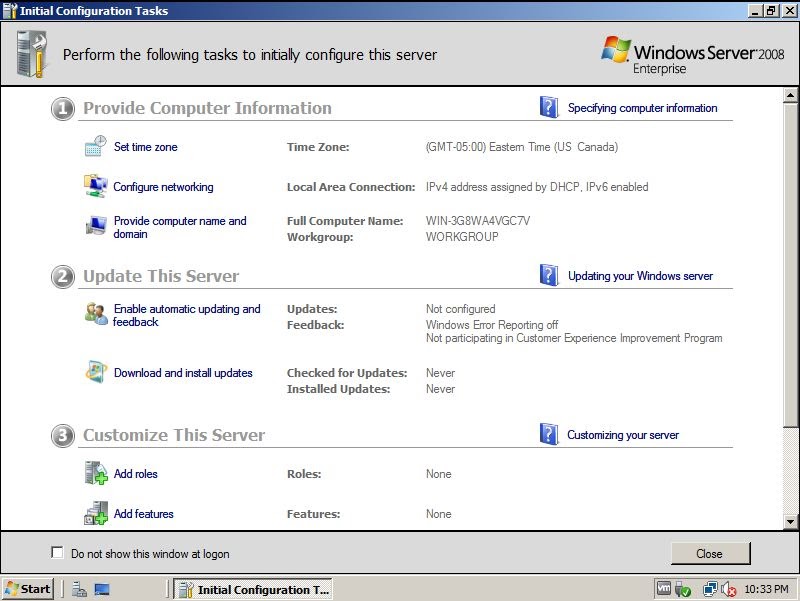This screenshot has height=601, width=800.
Task: Click the Provide Computer Information heading
Action: 207,108
